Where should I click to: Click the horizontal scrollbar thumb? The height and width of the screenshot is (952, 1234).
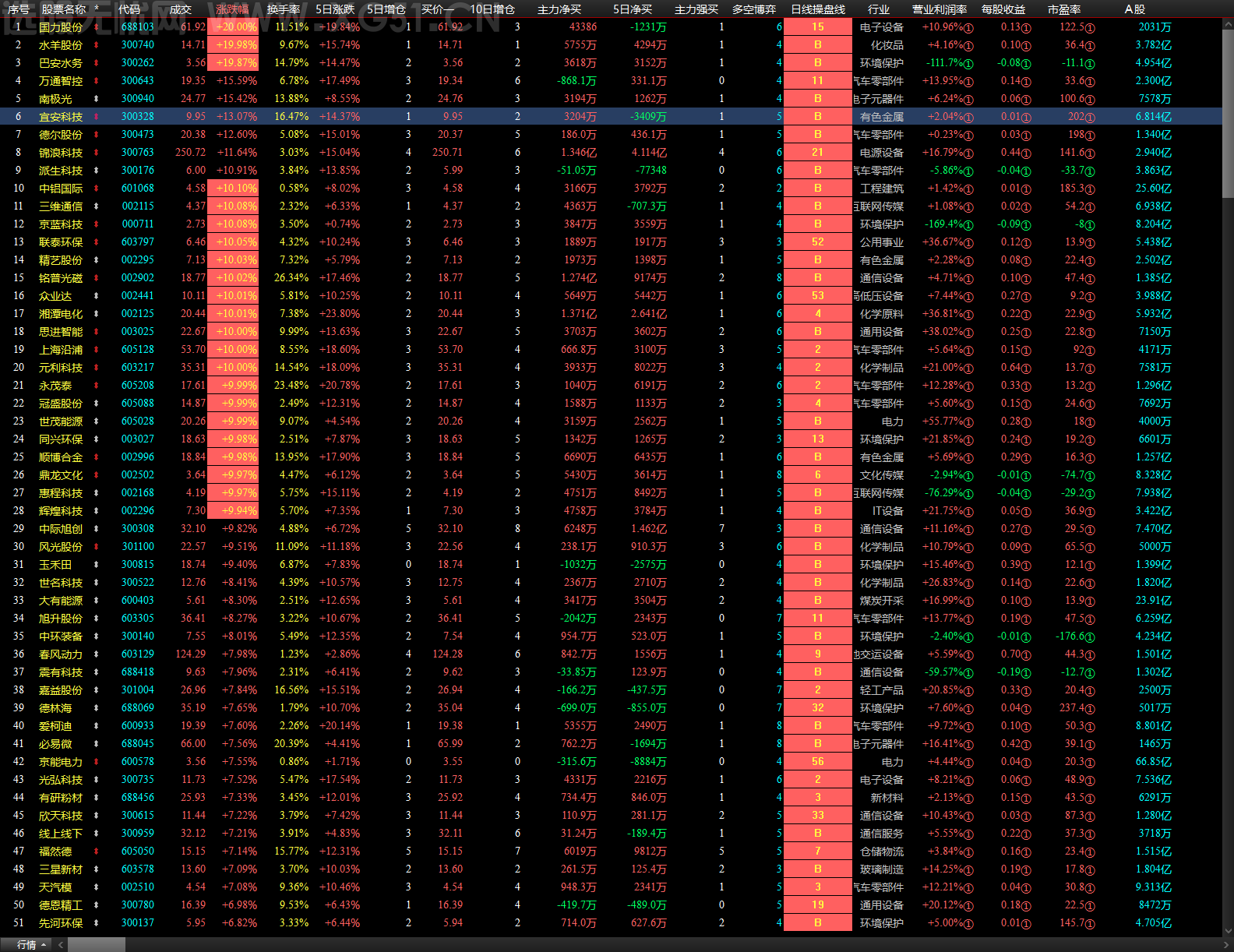click(x=97, y=945)
